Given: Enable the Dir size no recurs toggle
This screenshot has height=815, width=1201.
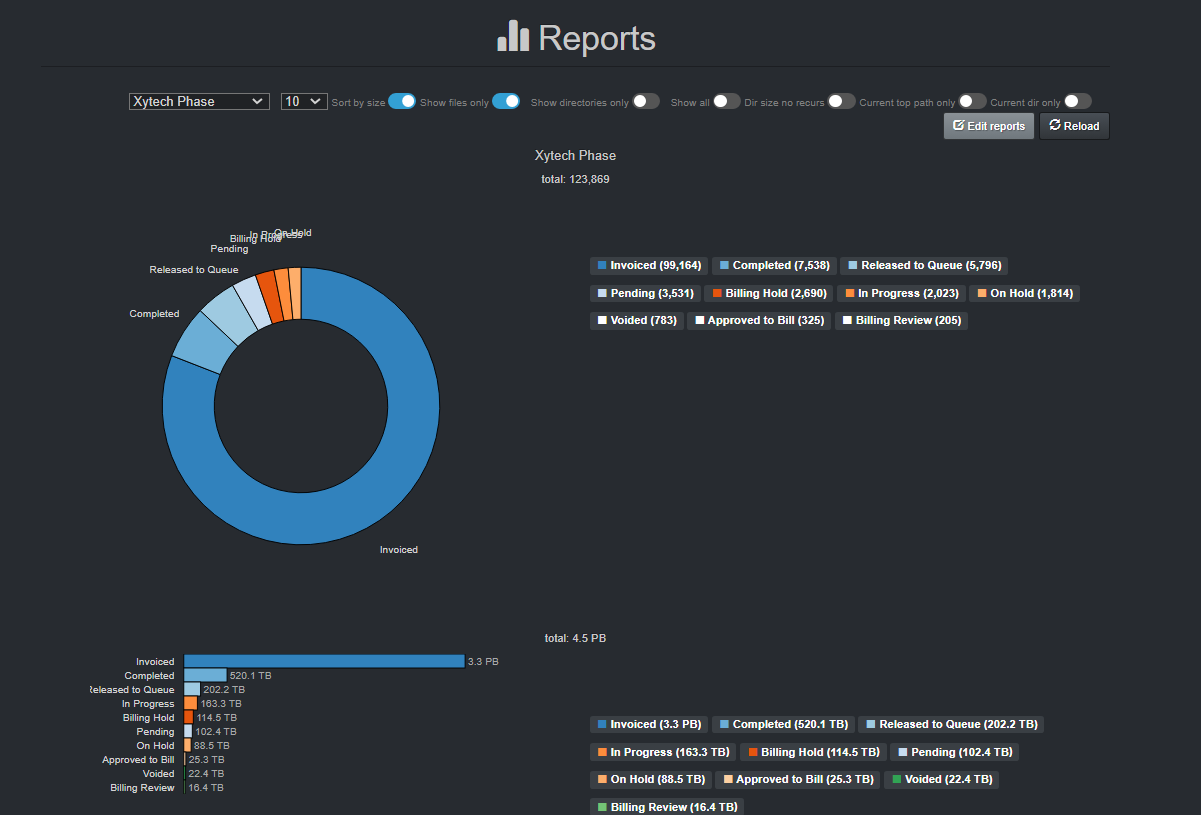Looking at the screenshot, I should click(x=842, y=101).
